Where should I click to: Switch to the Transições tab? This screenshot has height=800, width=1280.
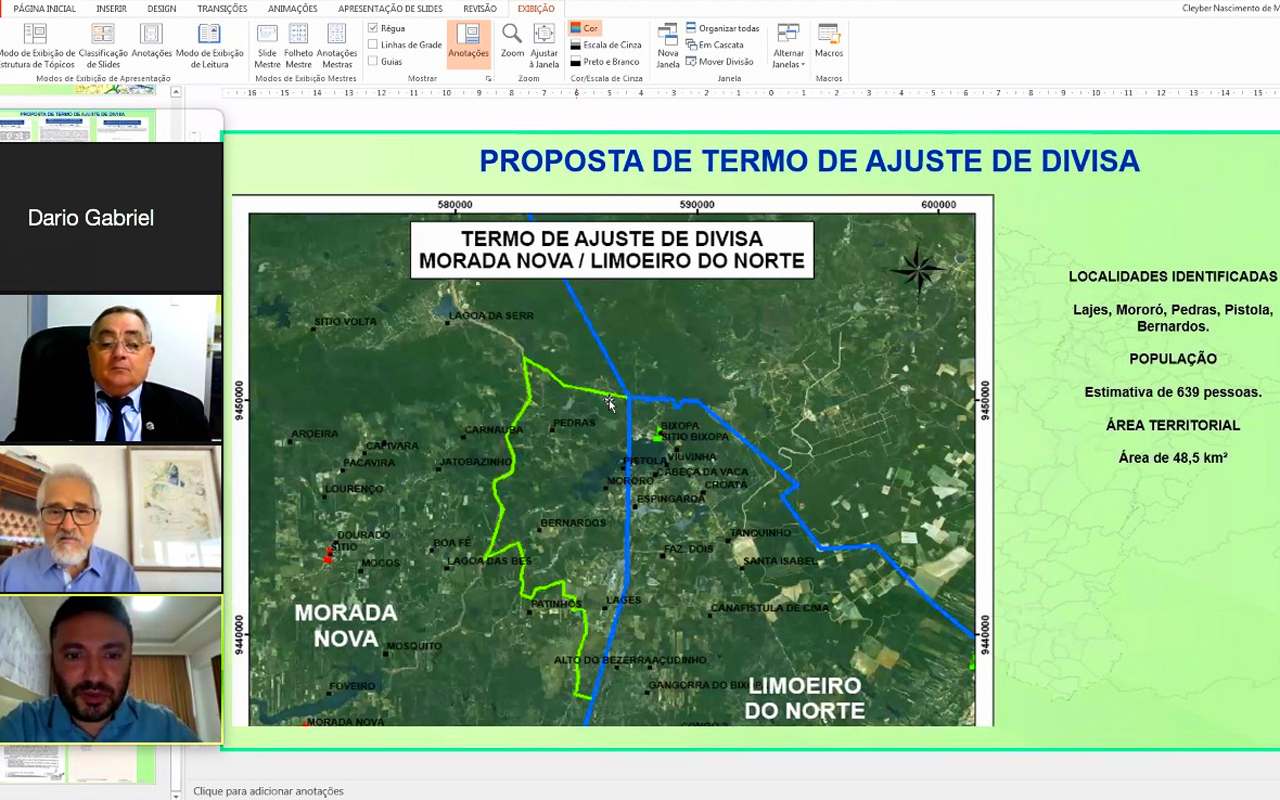[222, 9]
